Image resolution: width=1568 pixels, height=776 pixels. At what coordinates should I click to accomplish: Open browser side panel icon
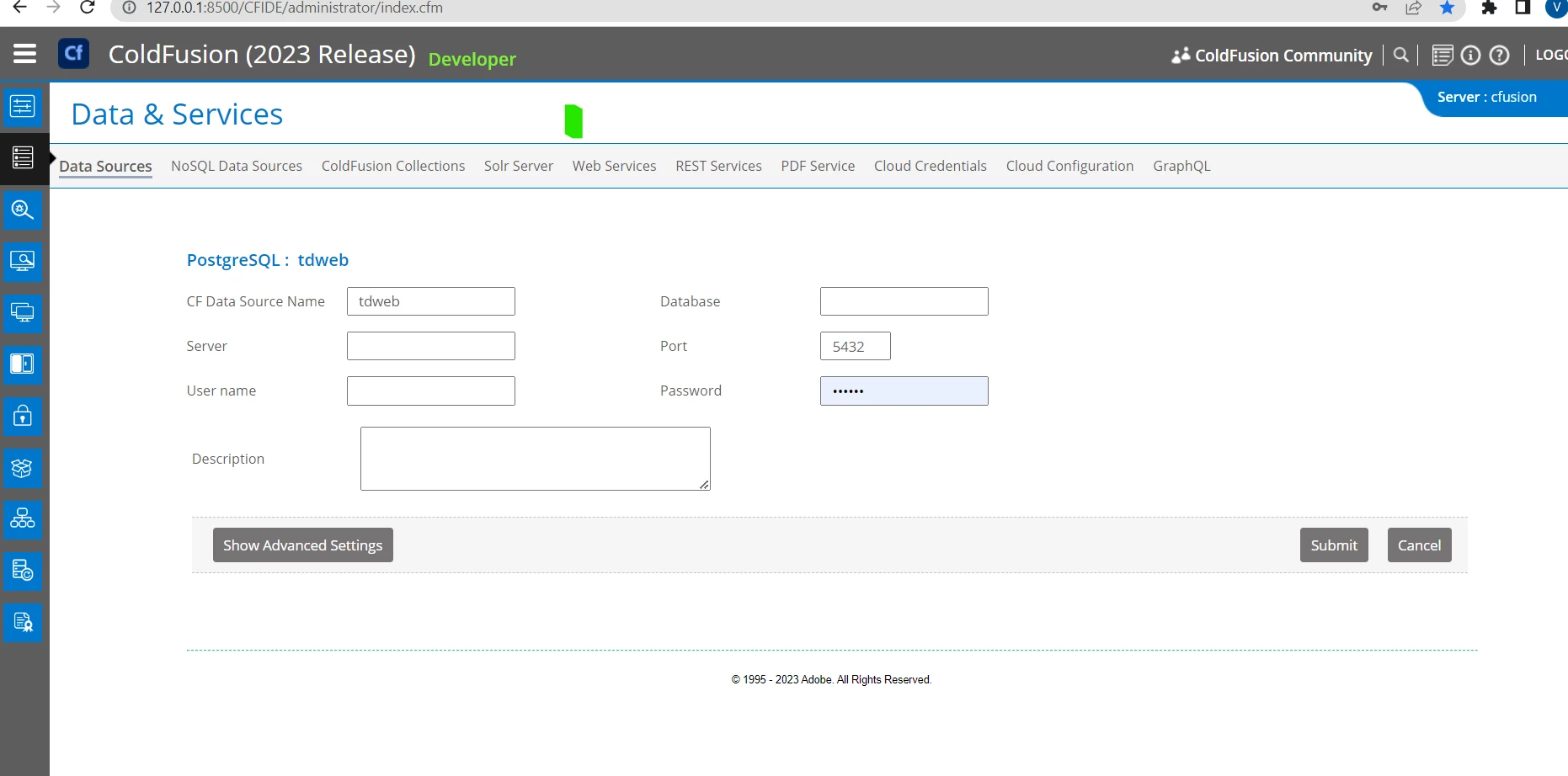[1523, 8]
